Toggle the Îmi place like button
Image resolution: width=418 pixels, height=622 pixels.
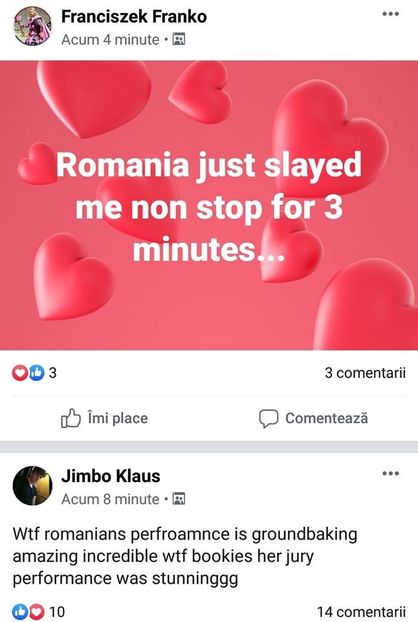point(104,418)
